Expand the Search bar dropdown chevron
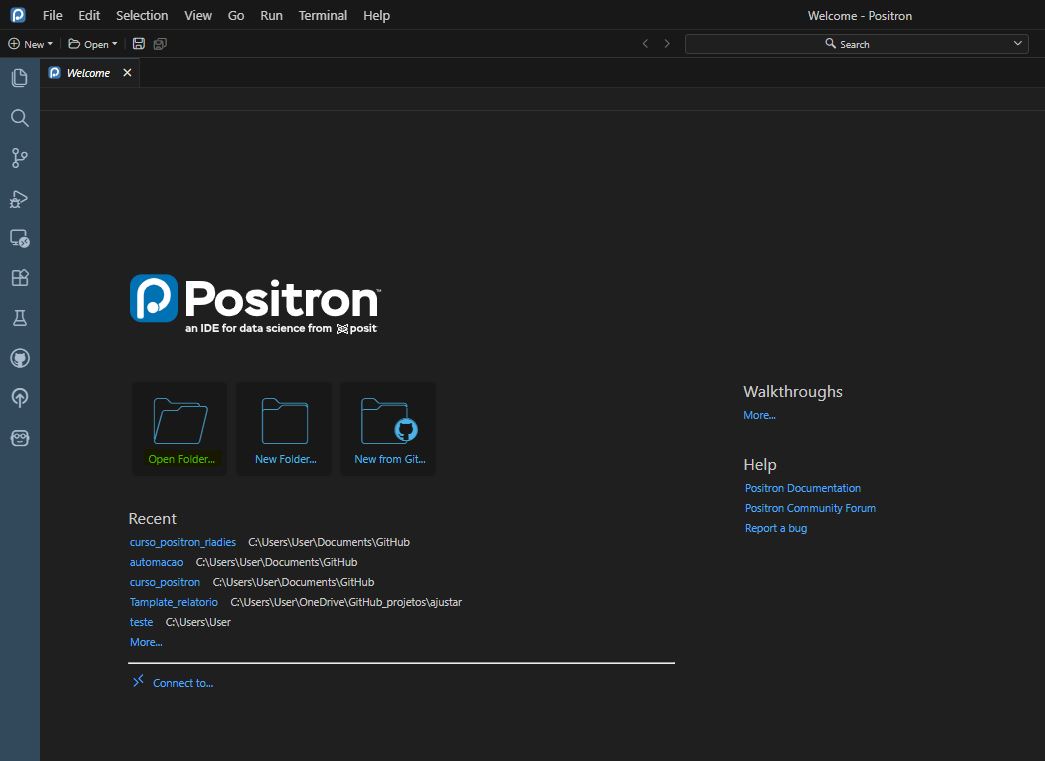 tap(1018, 44)
